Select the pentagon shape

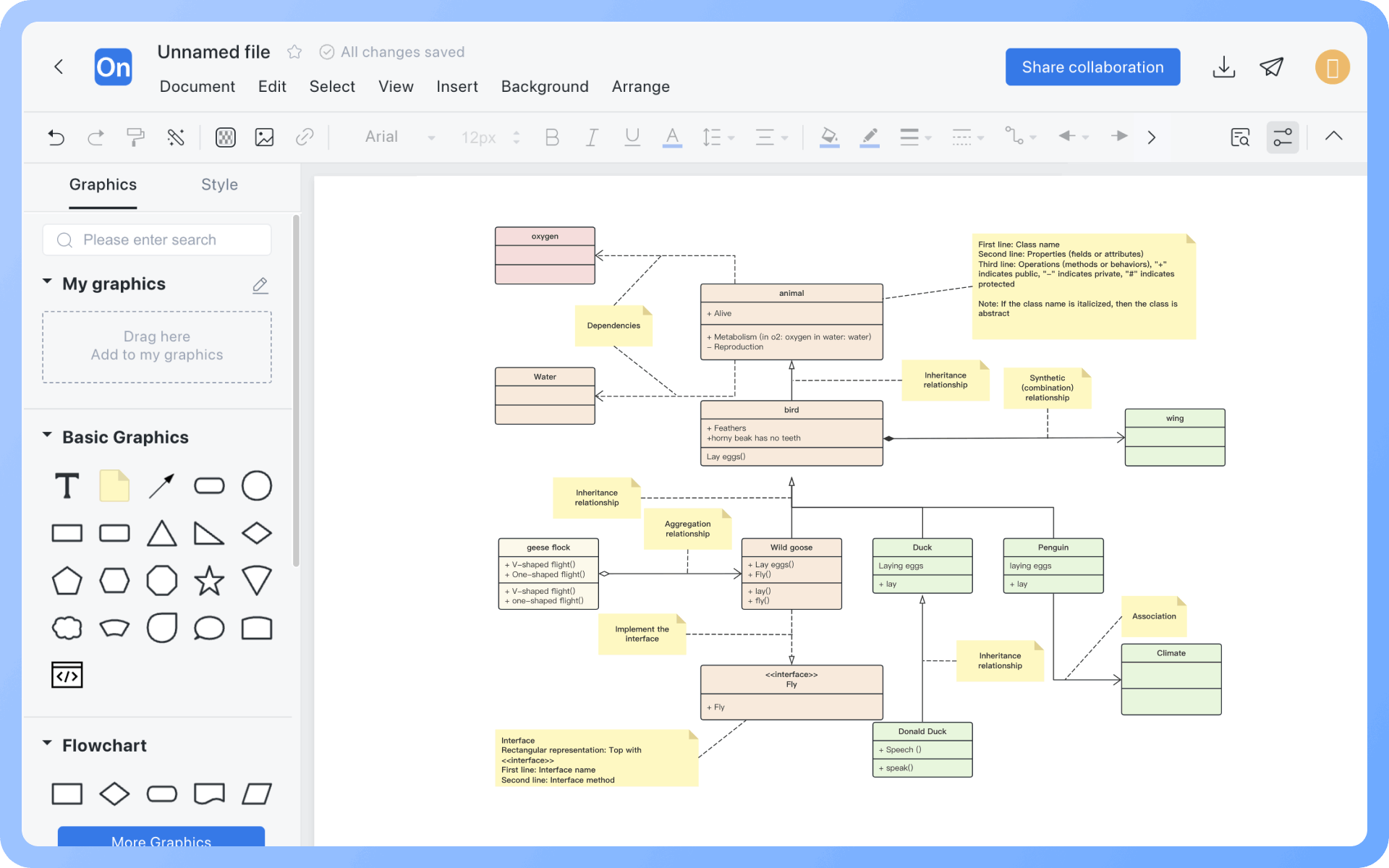click(67, 581)
